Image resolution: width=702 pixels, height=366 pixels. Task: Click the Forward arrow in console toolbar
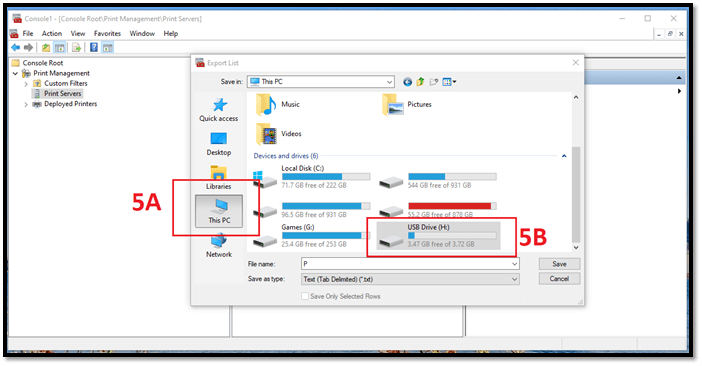pos(29,47)
